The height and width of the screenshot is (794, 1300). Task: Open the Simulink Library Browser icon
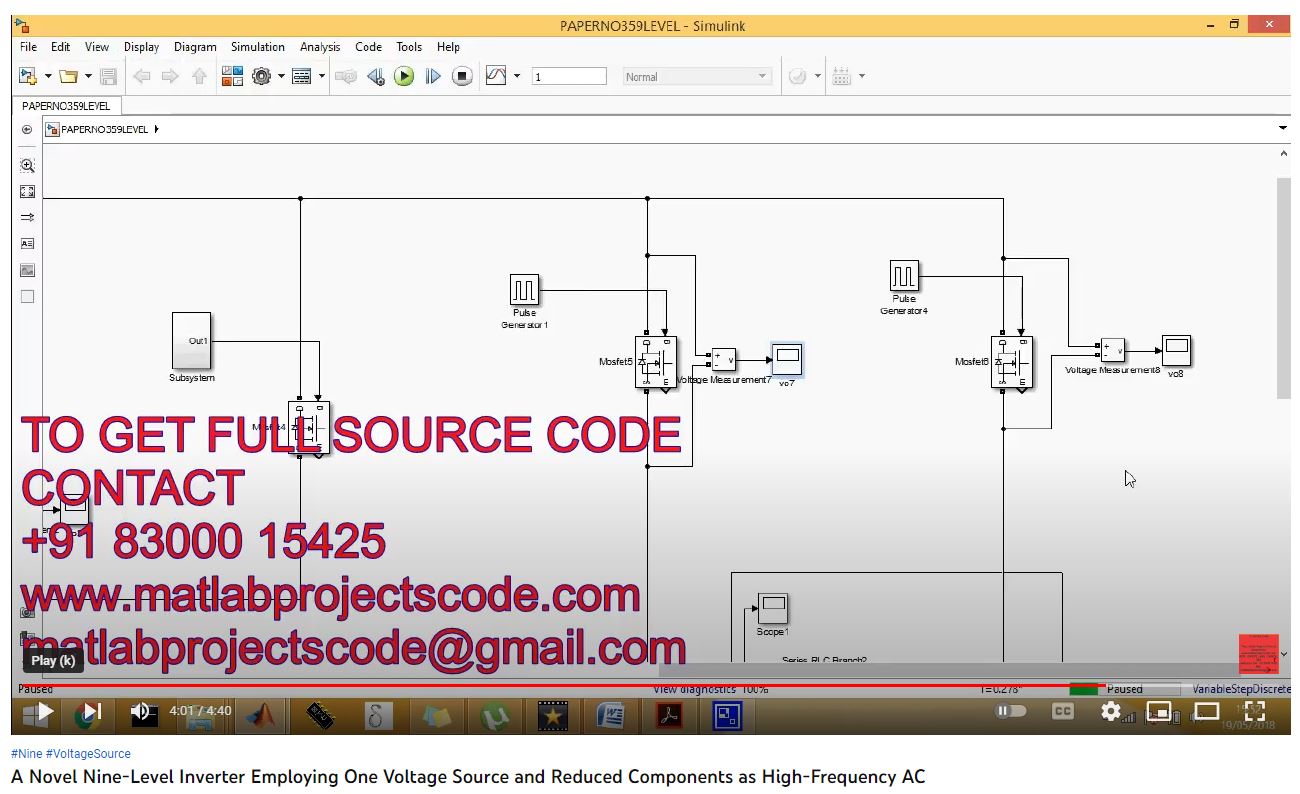[232, 76]
